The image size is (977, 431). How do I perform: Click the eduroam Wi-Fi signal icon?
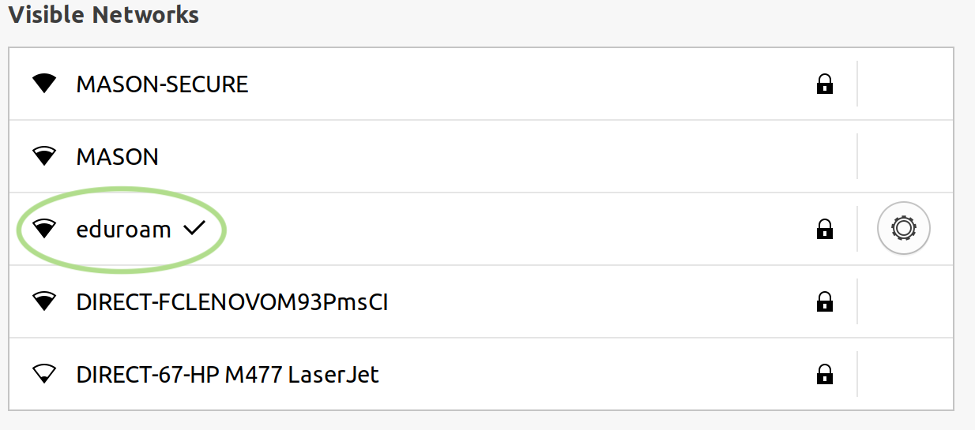[x=44, y=229]
